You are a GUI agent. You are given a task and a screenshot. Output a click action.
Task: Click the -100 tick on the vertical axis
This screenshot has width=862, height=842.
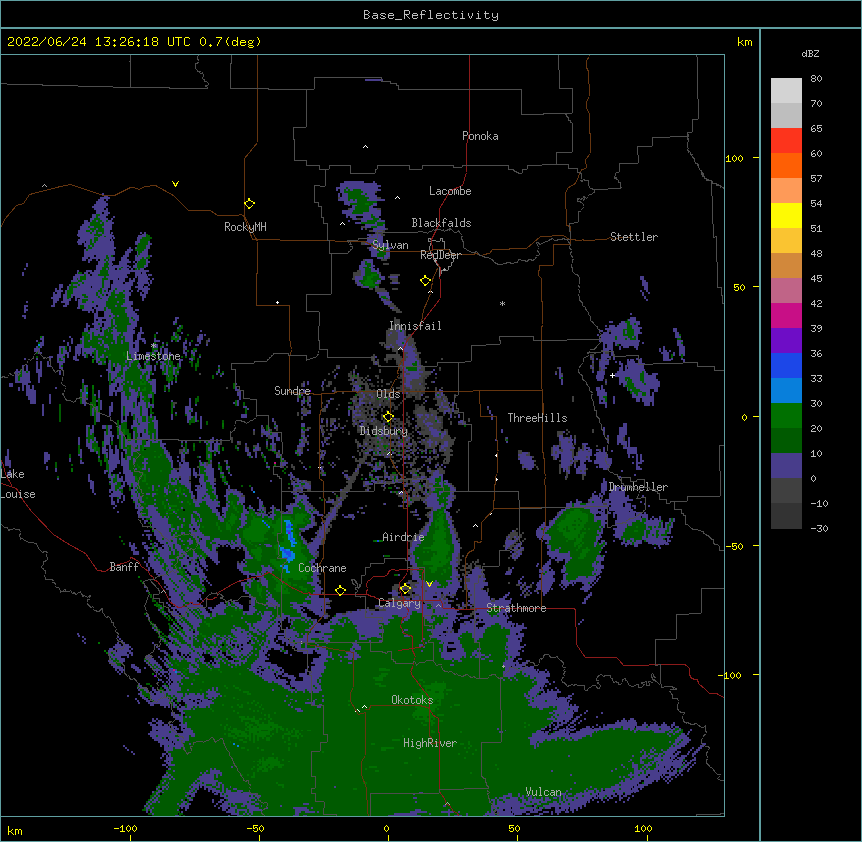click(x=731, y=675)
